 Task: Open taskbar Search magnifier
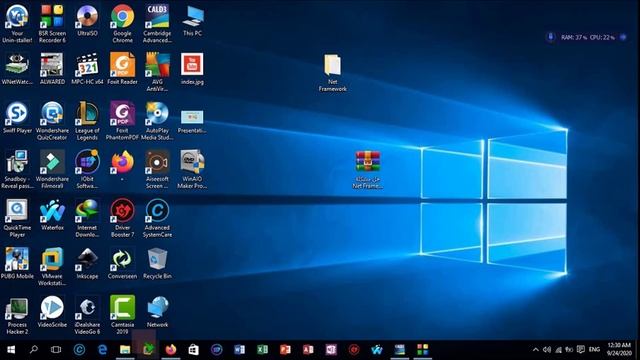click(33, 350)
